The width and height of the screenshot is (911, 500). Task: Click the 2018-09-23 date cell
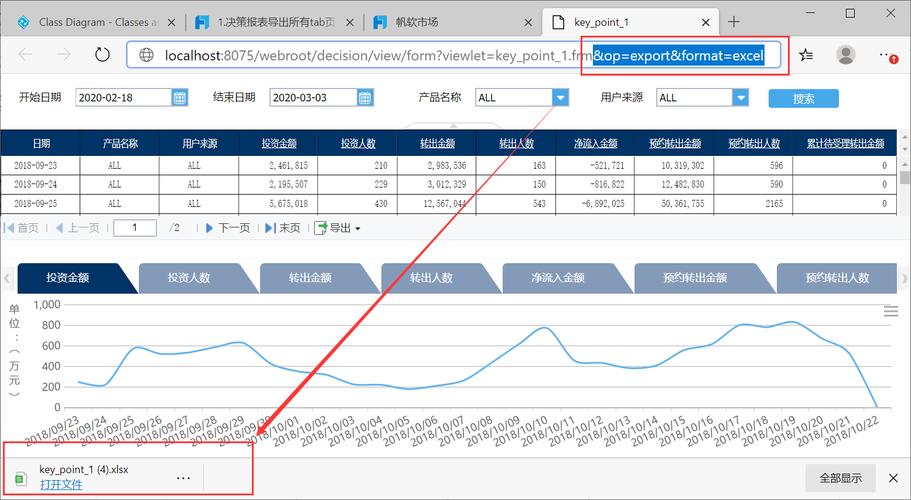pyautogui.click(x=40, y=166)
